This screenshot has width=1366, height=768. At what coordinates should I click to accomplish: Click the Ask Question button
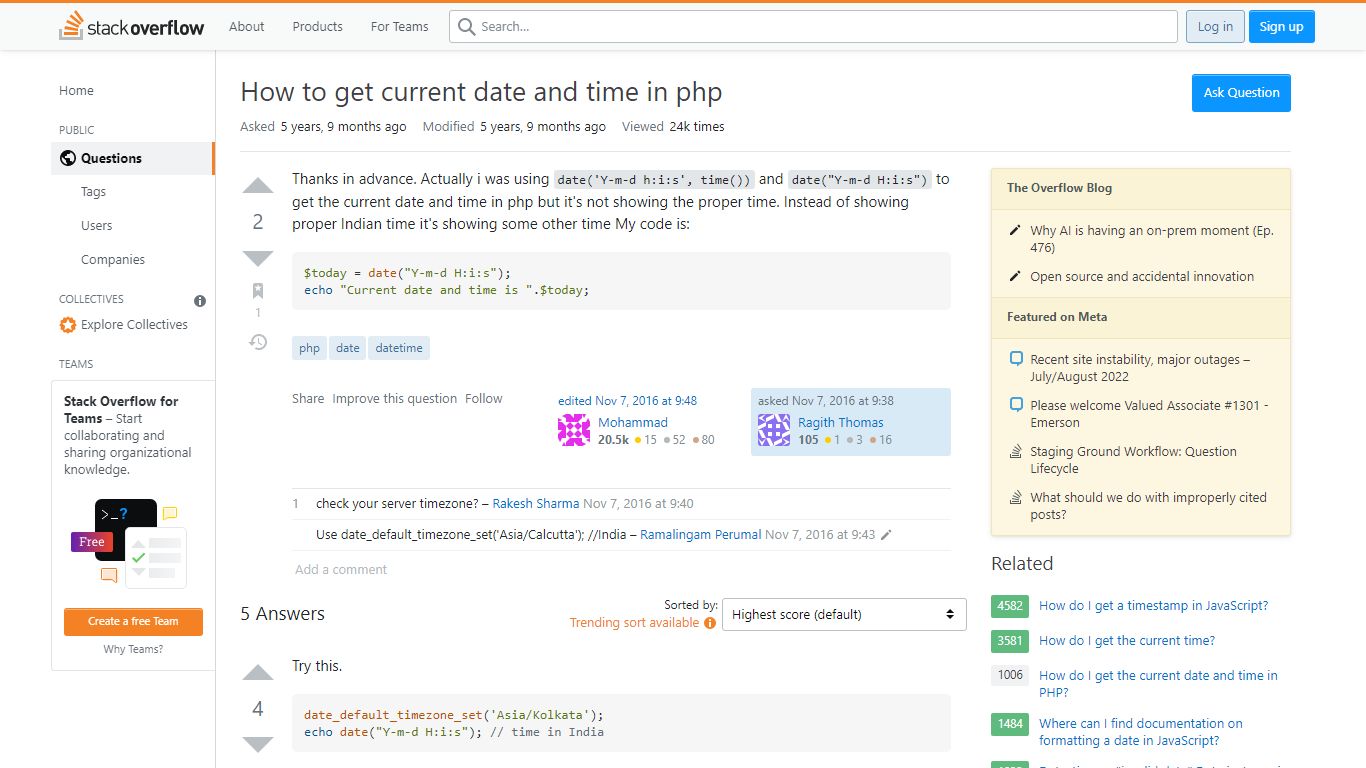[x=1241, y=93]
